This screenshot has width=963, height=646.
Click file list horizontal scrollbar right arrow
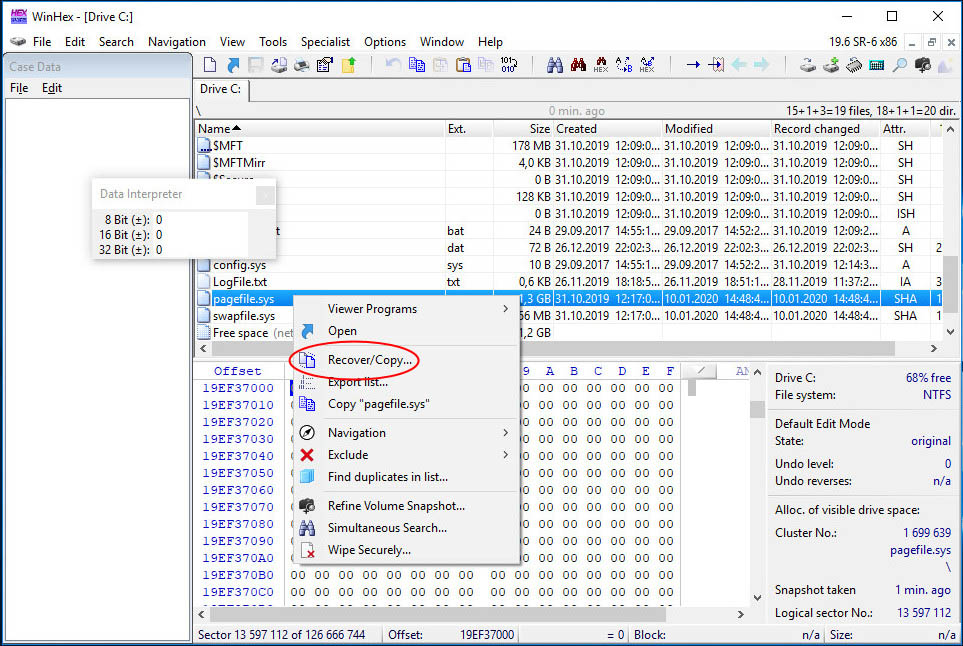pyautogui.click(x=934, y=348)
